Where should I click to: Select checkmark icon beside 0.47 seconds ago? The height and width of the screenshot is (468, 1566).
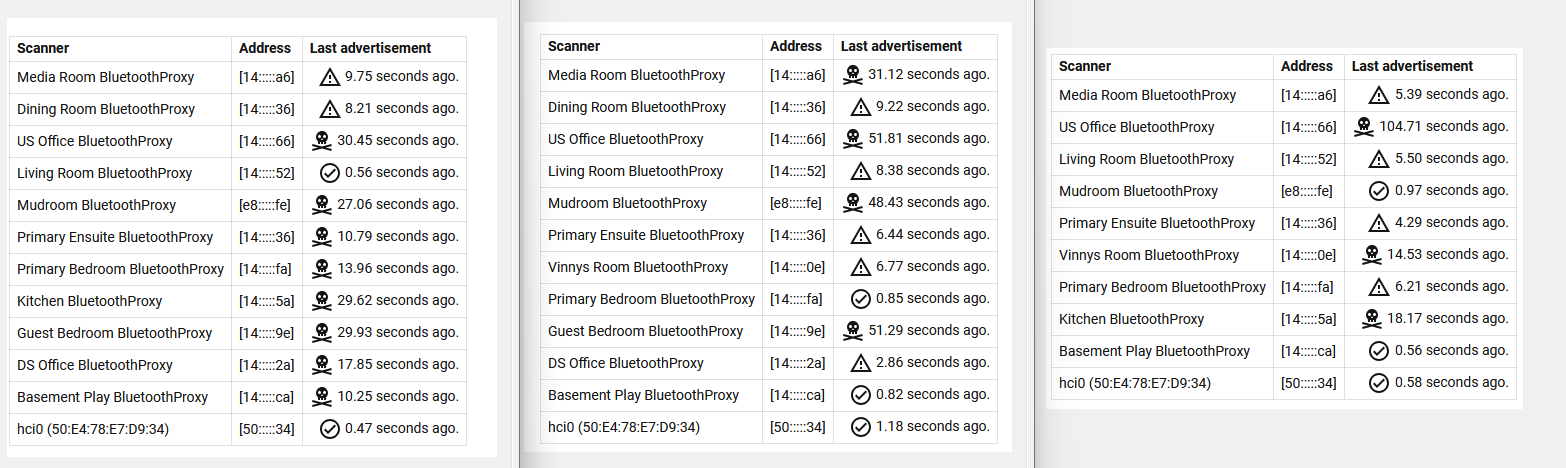point(330,429)
